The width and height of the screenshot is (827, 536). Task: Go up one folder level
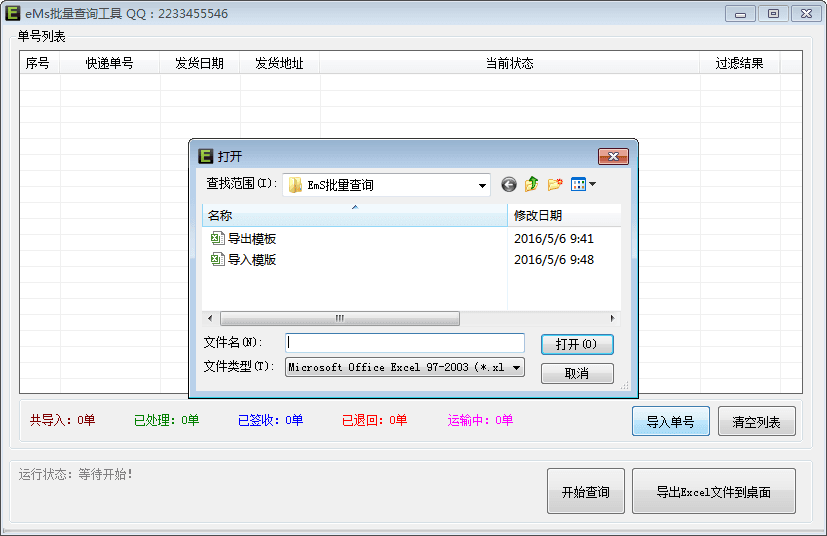(x=532, y=184)
